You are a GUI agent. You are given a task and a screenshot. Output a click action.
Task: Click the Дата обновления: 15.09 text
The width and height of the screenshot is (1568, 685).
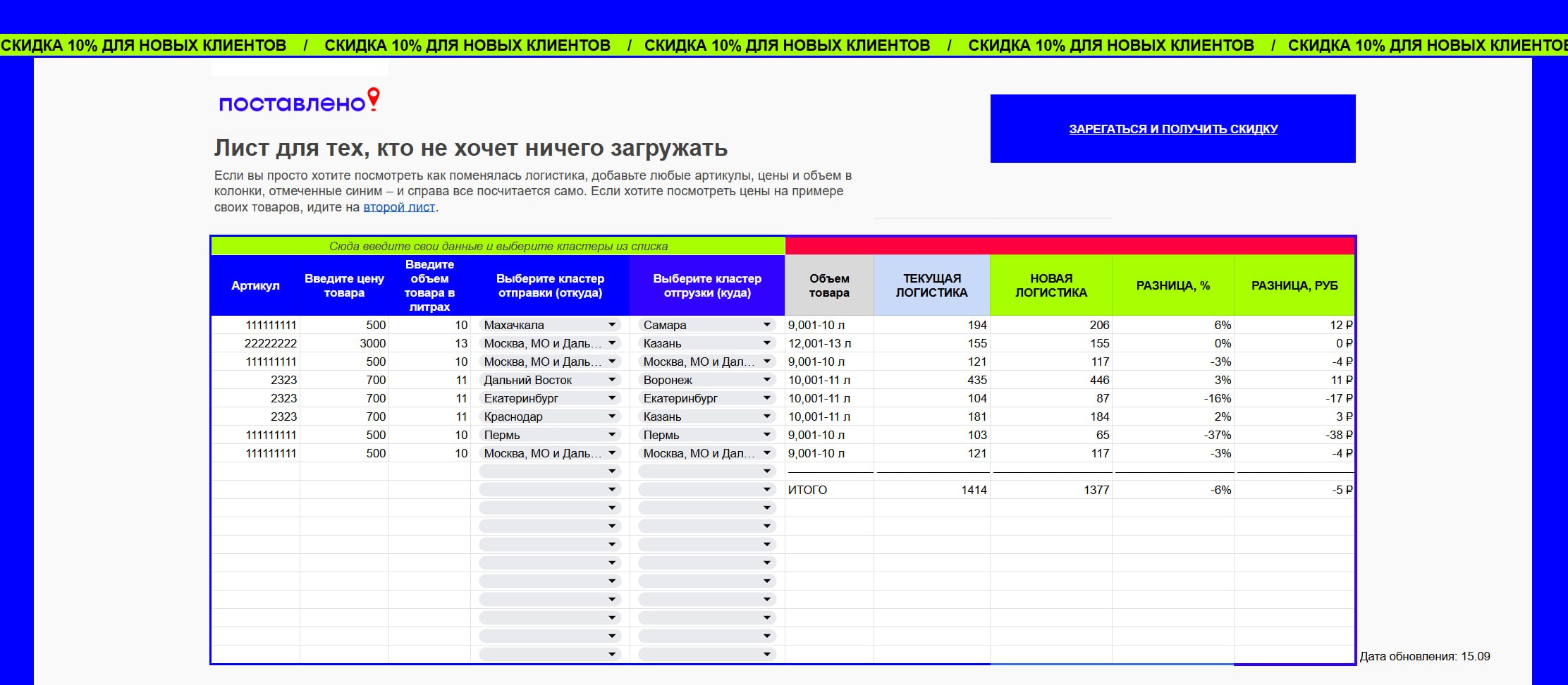1424,656
